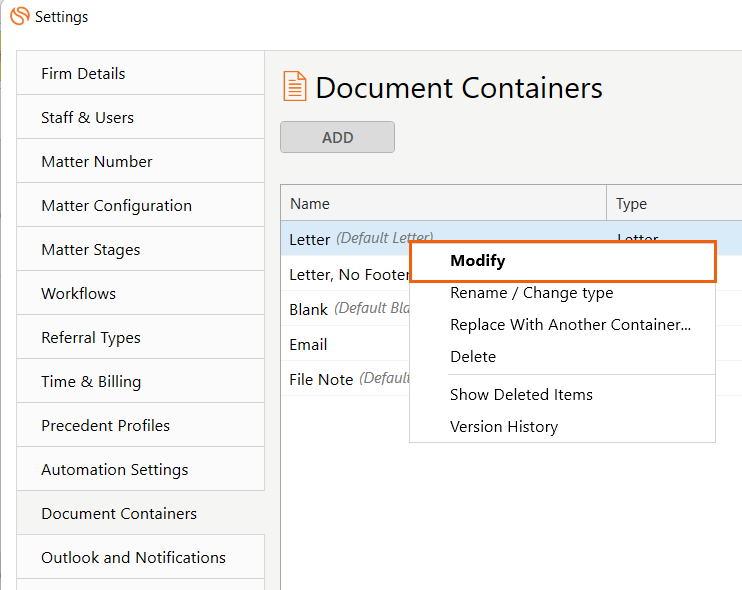This screenshot has width=742, height=590.
Task: Choose Replace With Another Container option
Action: pos(570,325)
